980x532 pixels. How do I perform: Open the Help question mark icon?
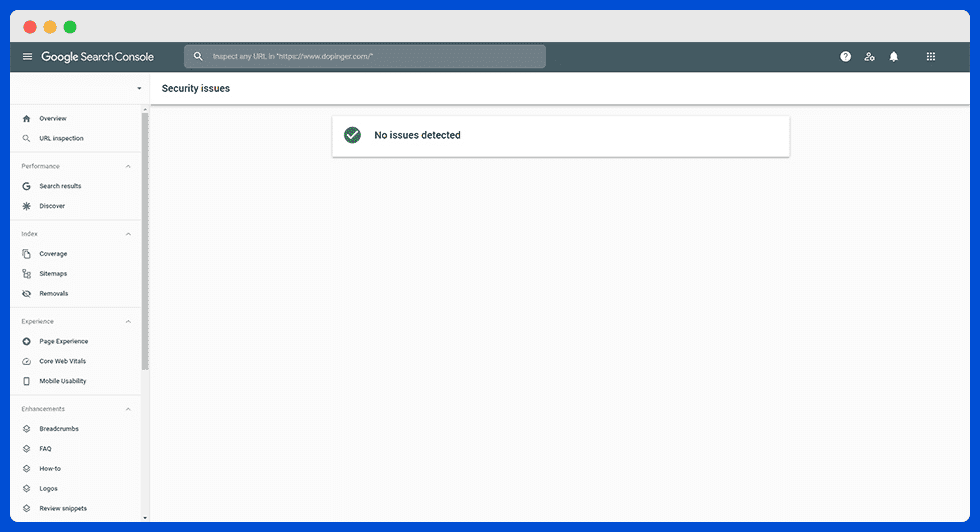click(x=845, y=56)
